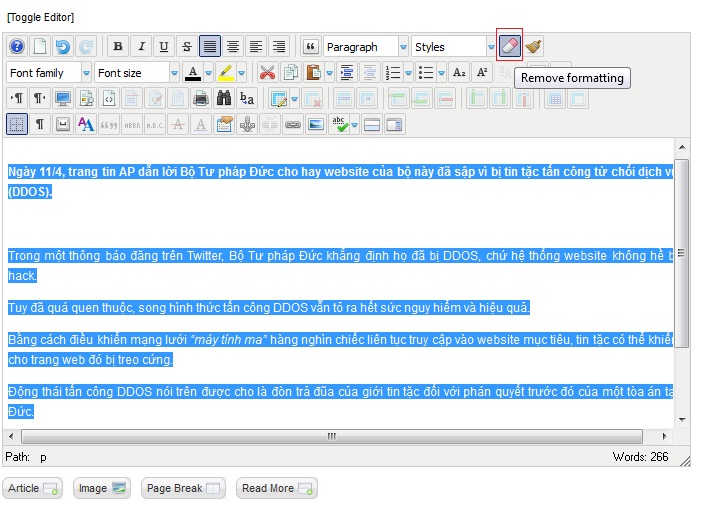Open find with binoculars icon
The image size is (705, 511).
tap(224, 98)
